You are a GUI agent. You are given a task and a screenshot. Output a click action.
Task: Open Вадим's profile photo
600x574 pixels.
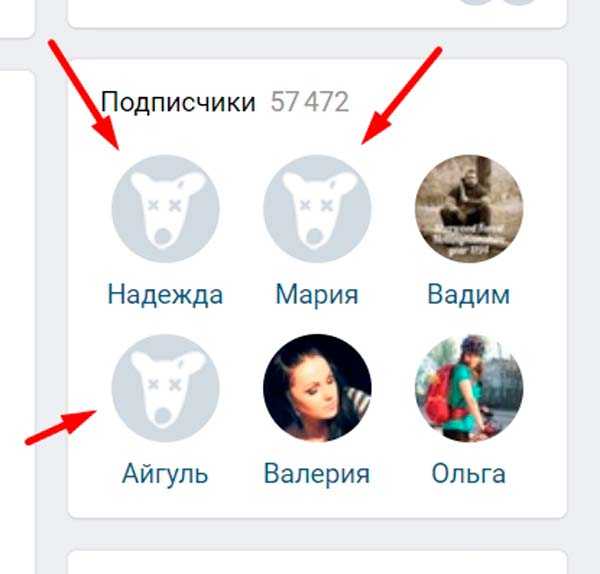(x=469, y=209)
